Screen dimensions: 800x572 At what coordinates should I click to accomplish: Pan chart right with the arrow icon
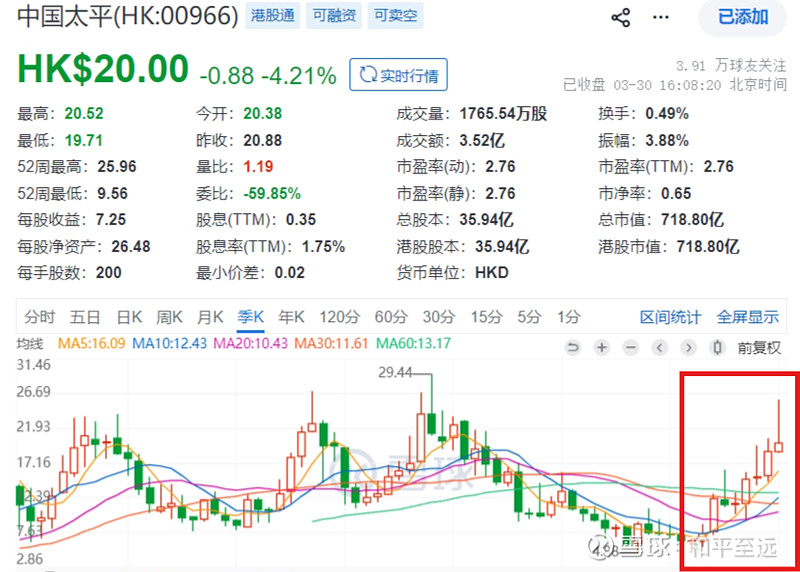689,348
